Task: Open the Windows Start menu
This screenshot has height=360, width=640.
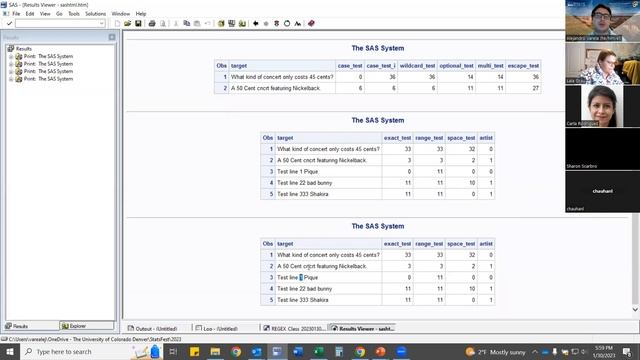Action: (10, 351)
